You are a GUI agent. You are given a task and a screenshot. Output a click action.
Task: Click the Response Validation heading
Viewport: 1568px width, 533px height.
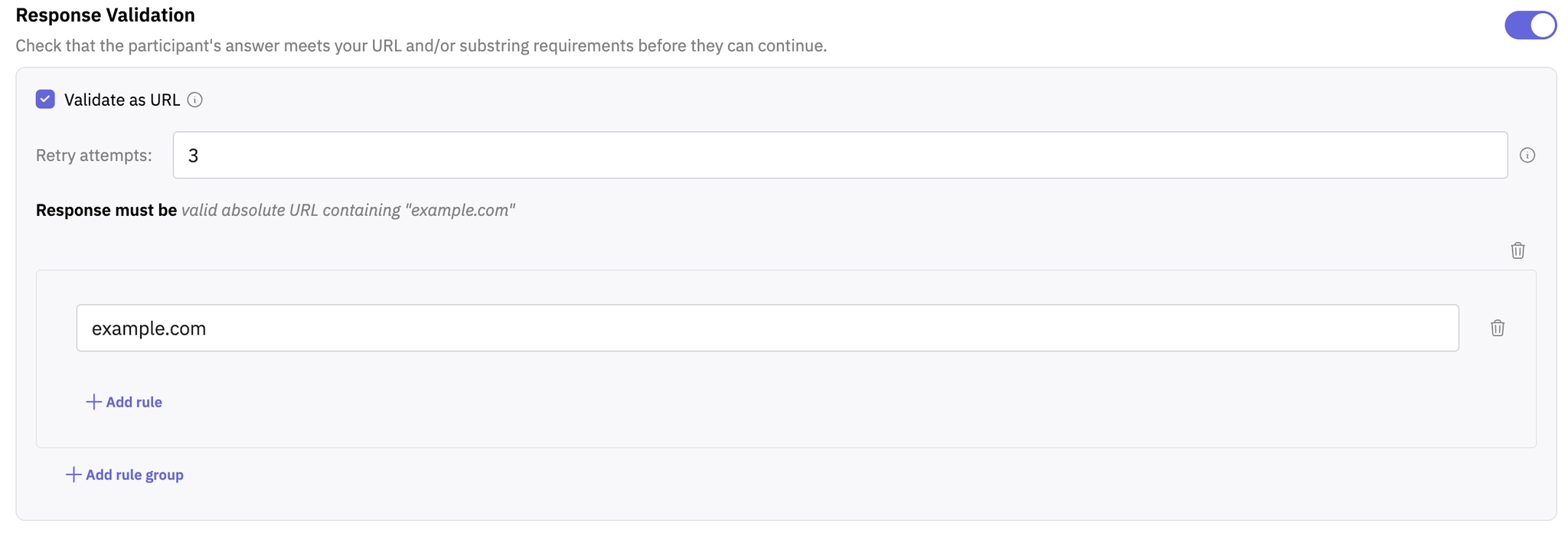(x=106, y=15)
